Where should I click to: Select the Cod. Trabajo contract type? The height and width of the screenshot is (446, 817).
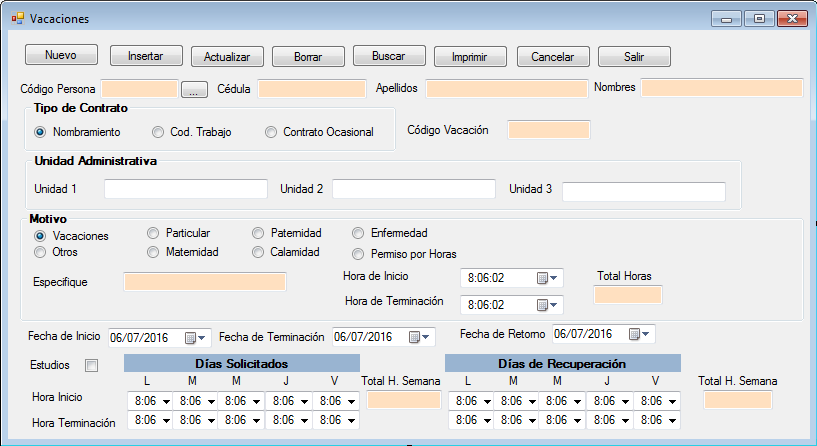tap(158, 132)
